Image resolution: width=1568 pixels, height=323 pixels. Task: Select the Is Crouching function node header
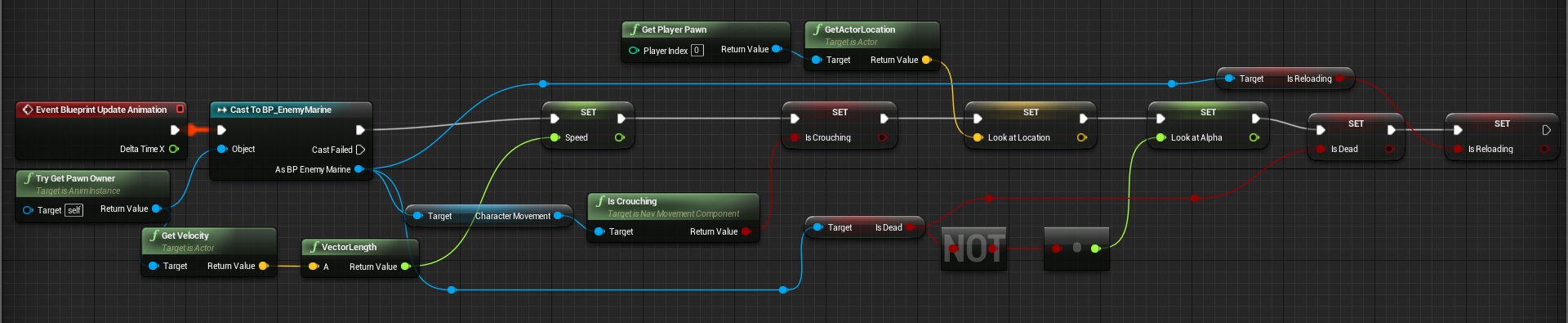pyautogui.click(x=673, y=206)
